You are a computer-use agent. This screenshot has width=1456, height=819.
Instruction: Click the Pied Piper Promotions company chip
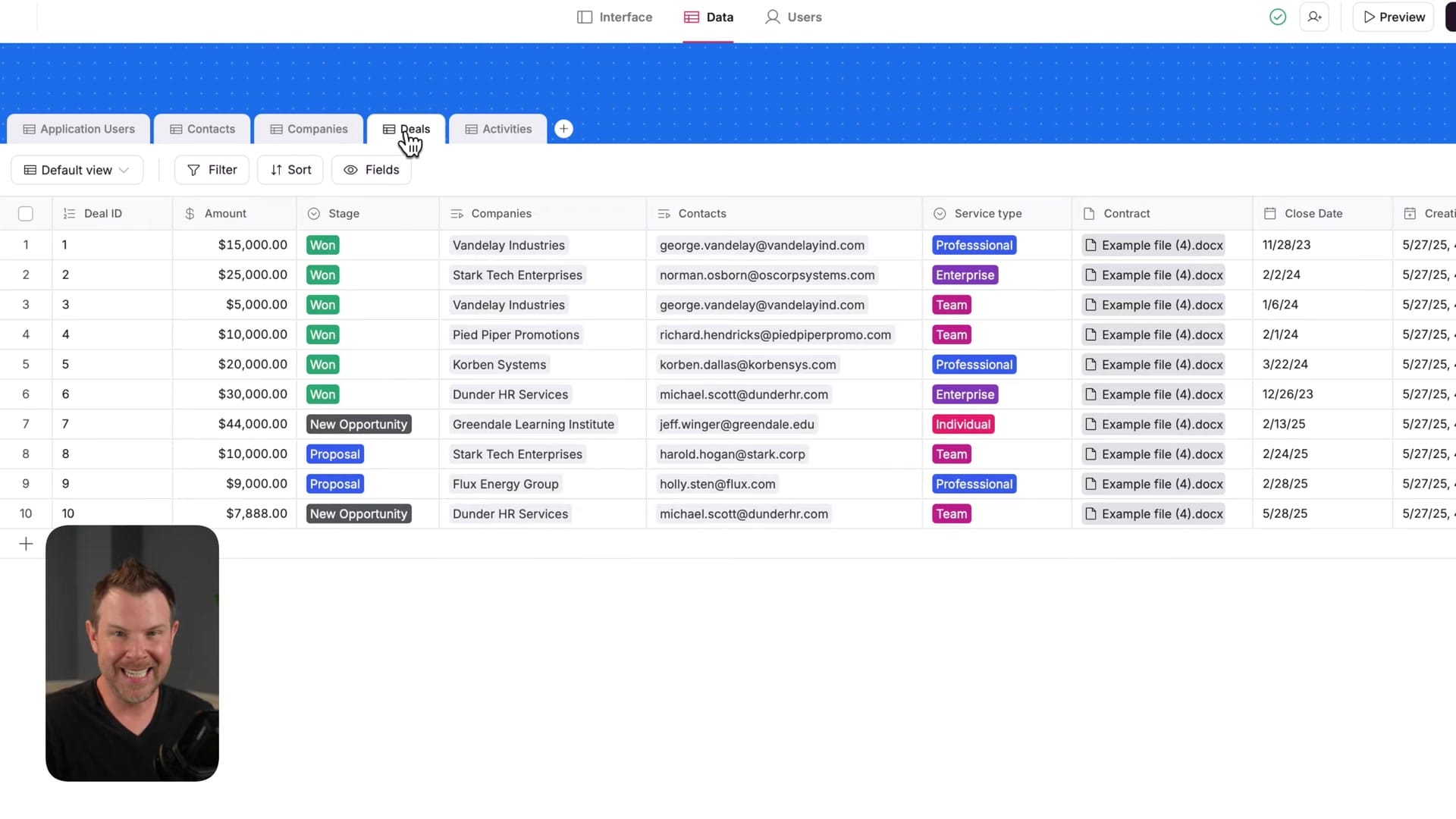coord(516,334)
